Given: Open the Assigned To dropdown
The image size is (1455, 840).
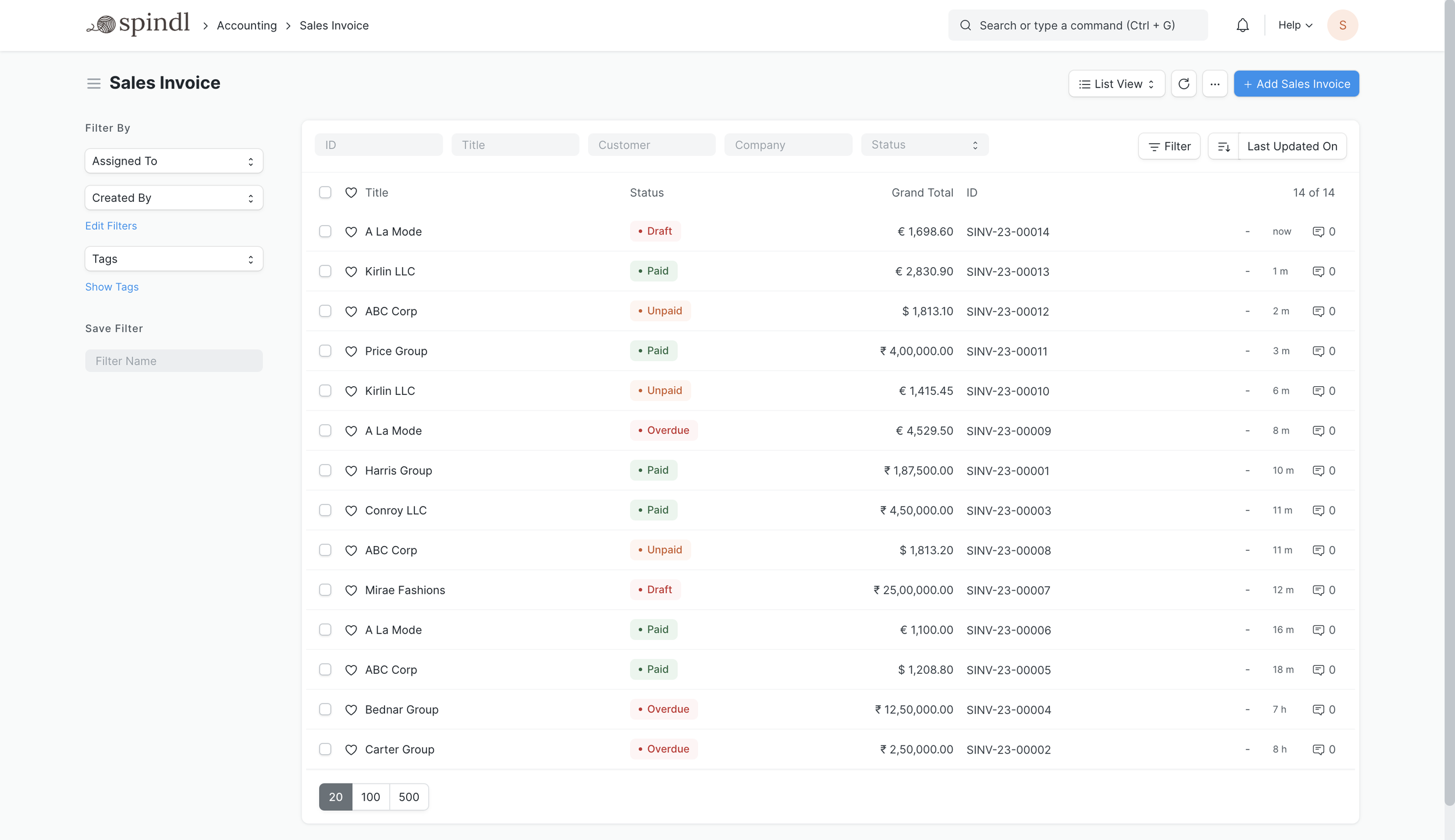Looking at the screenshot, I should 173,160.
